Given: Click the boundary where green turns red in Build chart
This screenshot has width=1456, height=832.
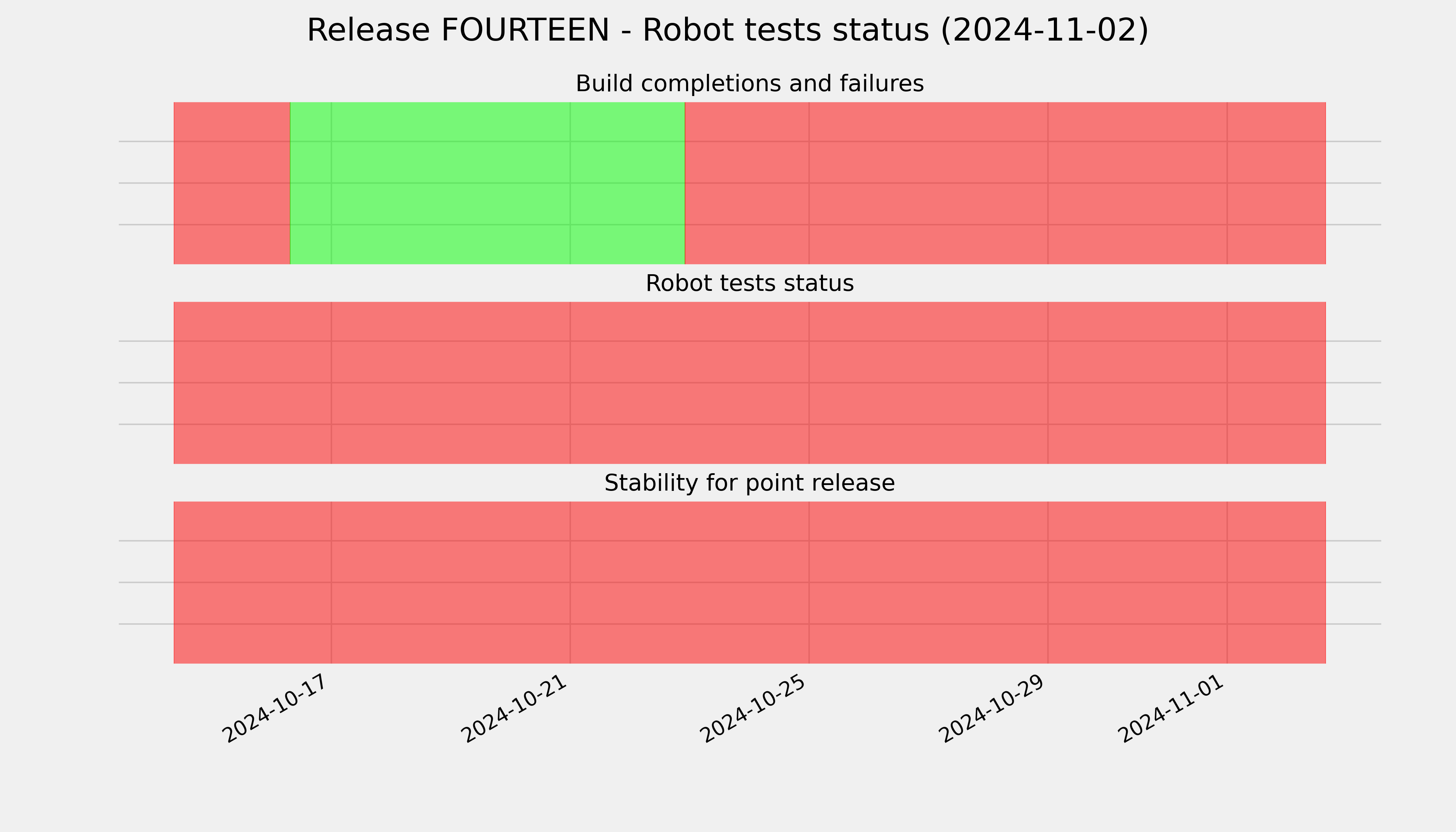Looking at the screenshot, I should click(685, 183).
